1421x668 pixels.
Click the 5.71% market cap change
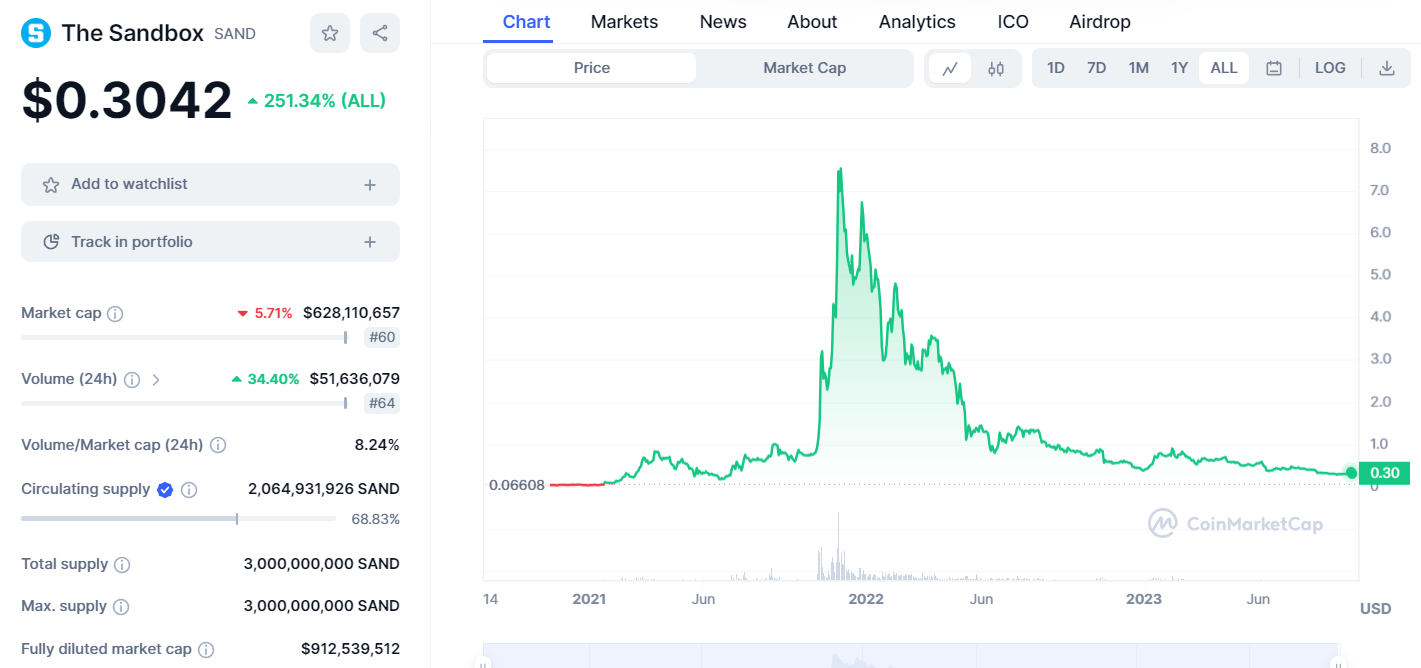point(265,314)
